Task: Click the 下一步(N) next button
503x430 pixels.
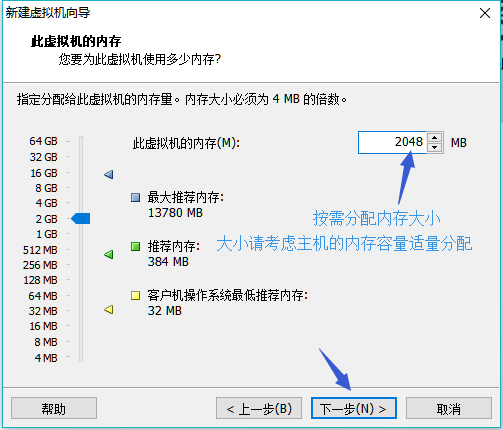Action: (x=354, y=408)
